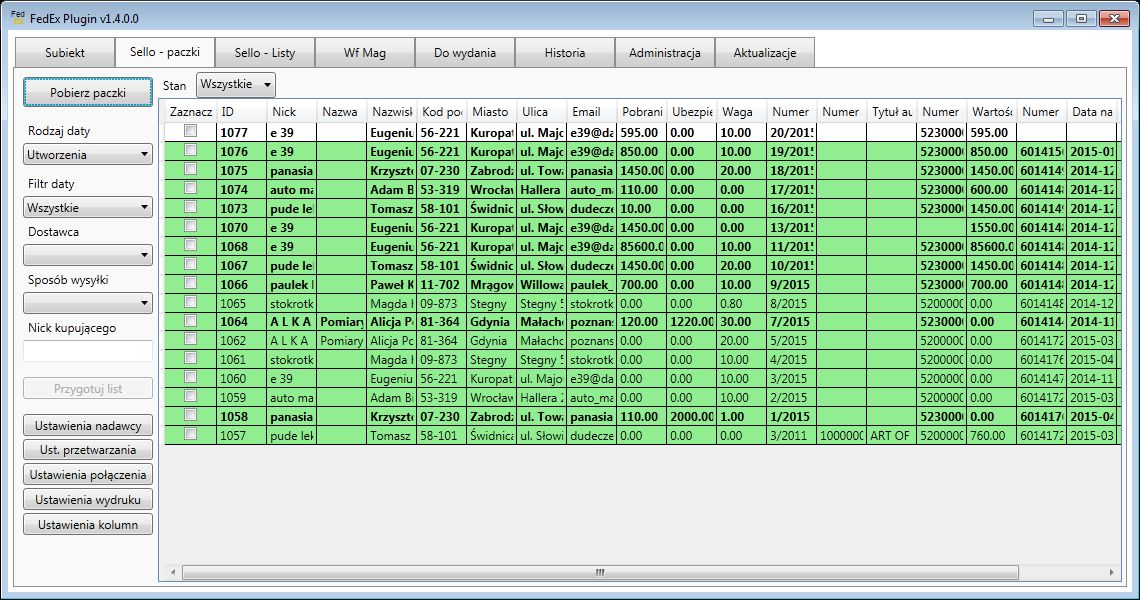The width and height of the screenshot is (1140, 600).
Task: Click the postal code 11-702 cell
Action: (441, 284)
